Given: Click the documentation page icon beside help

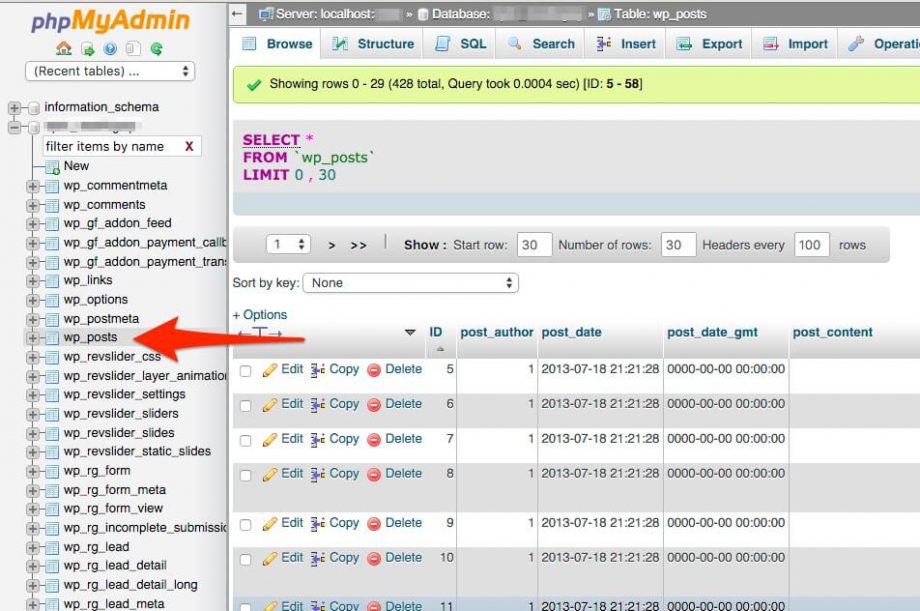Looking at the screenshot, I should tap(133, 49).
